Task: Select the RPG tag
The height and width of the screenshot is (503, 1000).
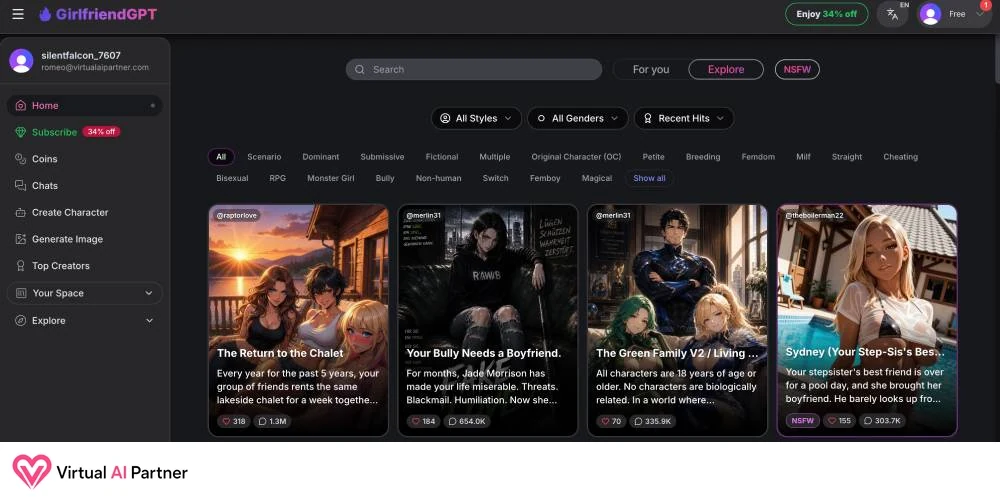Action: coord(277,179)
